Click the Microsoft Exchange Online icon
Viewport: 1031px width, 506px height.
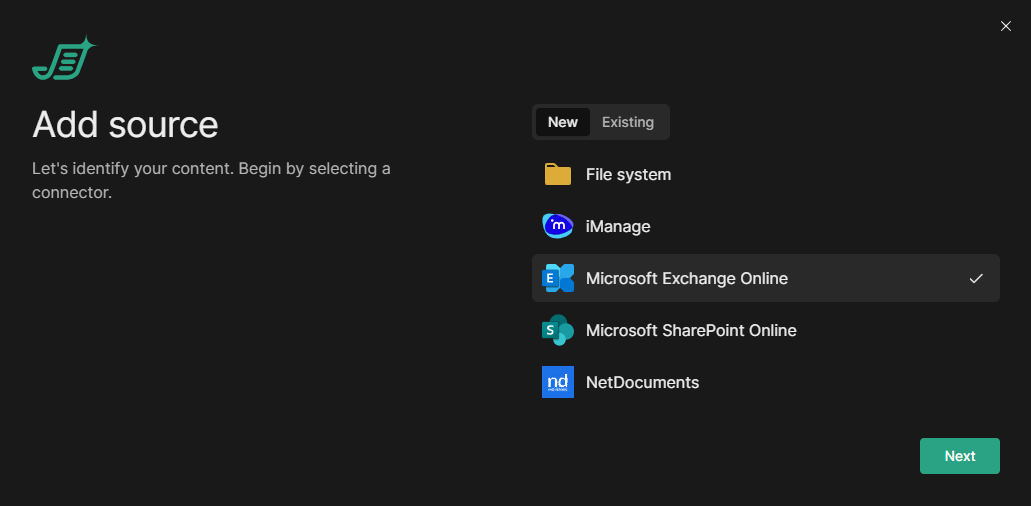pyautogui.click(x=557, y=278)
